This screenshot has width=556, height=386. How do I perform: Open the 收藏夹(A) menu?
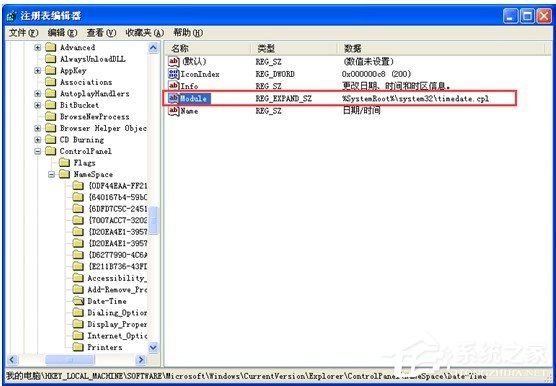[145, 33]
